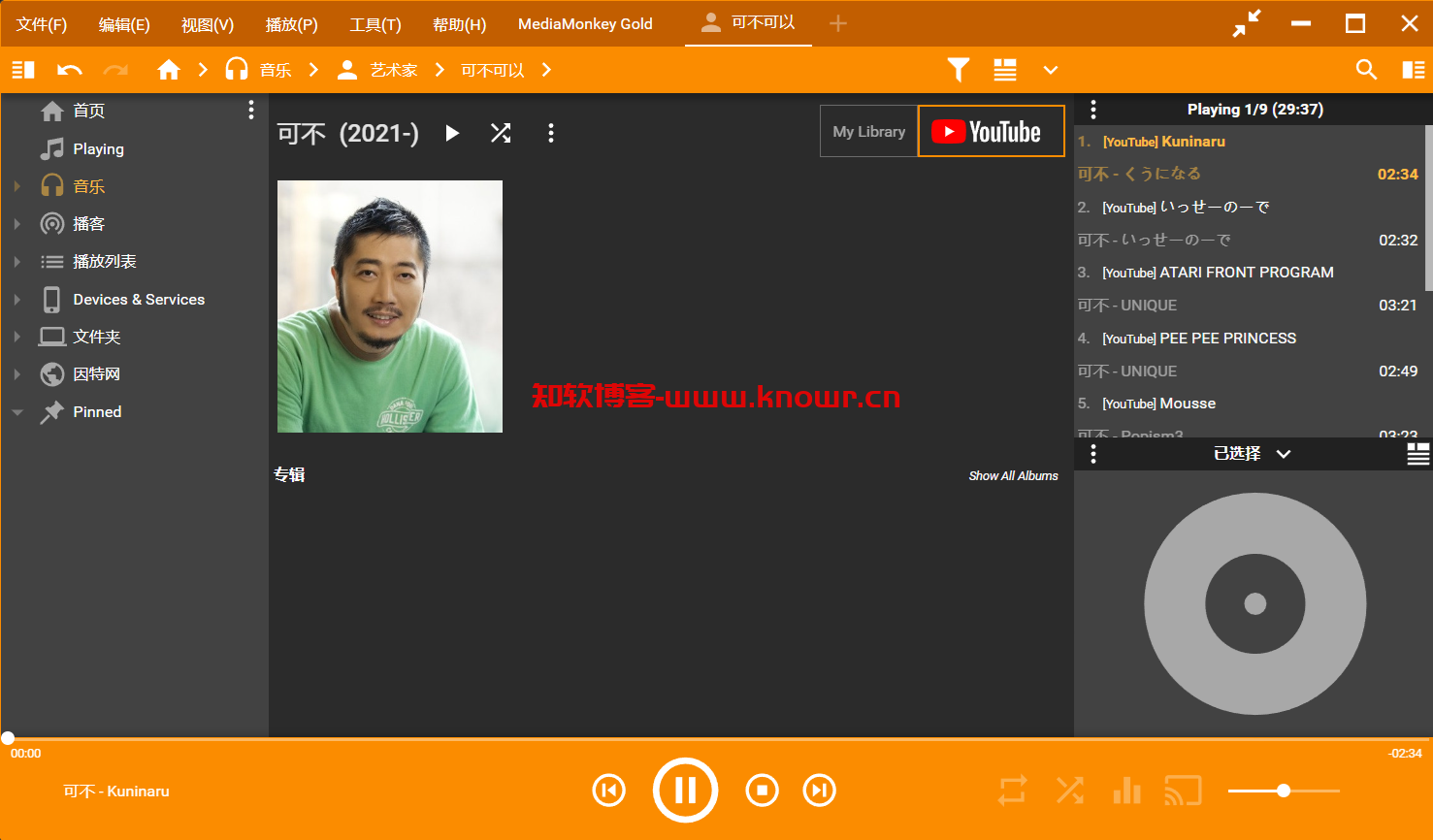
Task: Expand Devices & Services tree node
Action: [17, 300]
